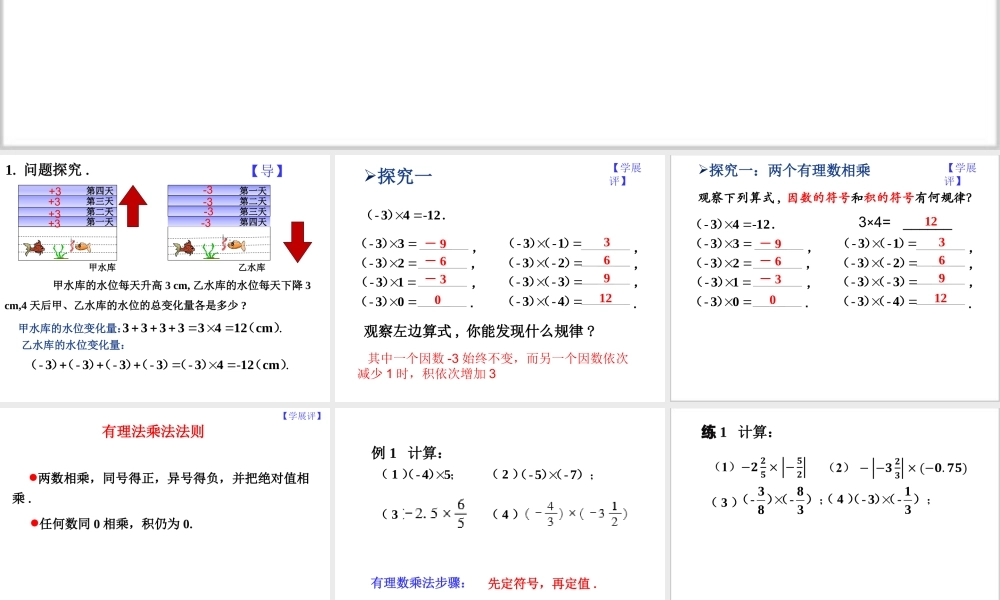Click the red bullet before 任何数同0相乘
The height and width of the screenshot is (600, 1000).
[33, 522]
